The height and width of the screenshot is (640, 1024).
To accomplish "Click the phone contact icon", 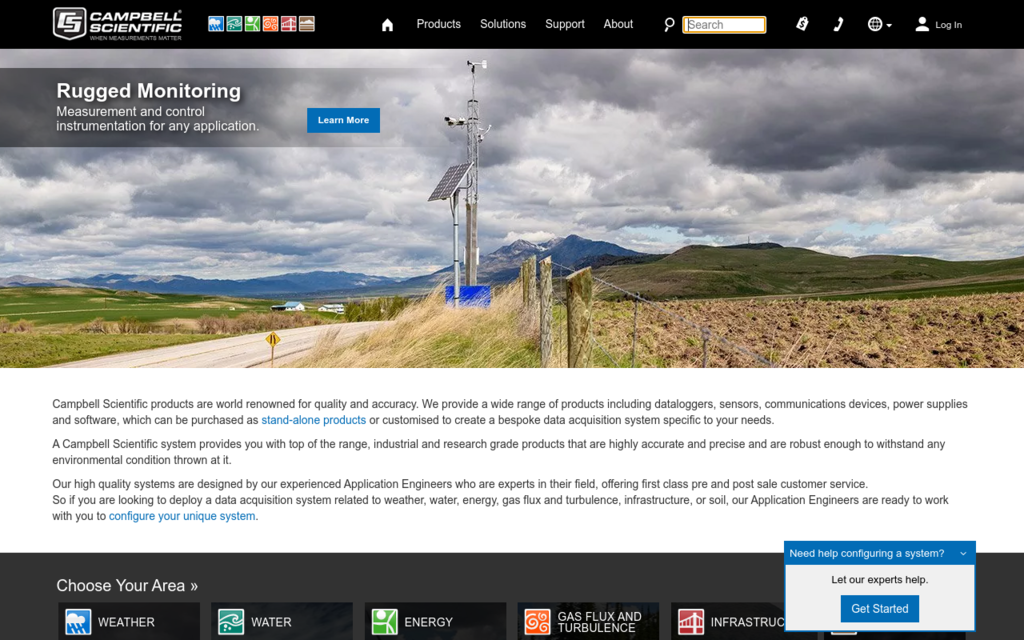I will click(x=838, y=24).
